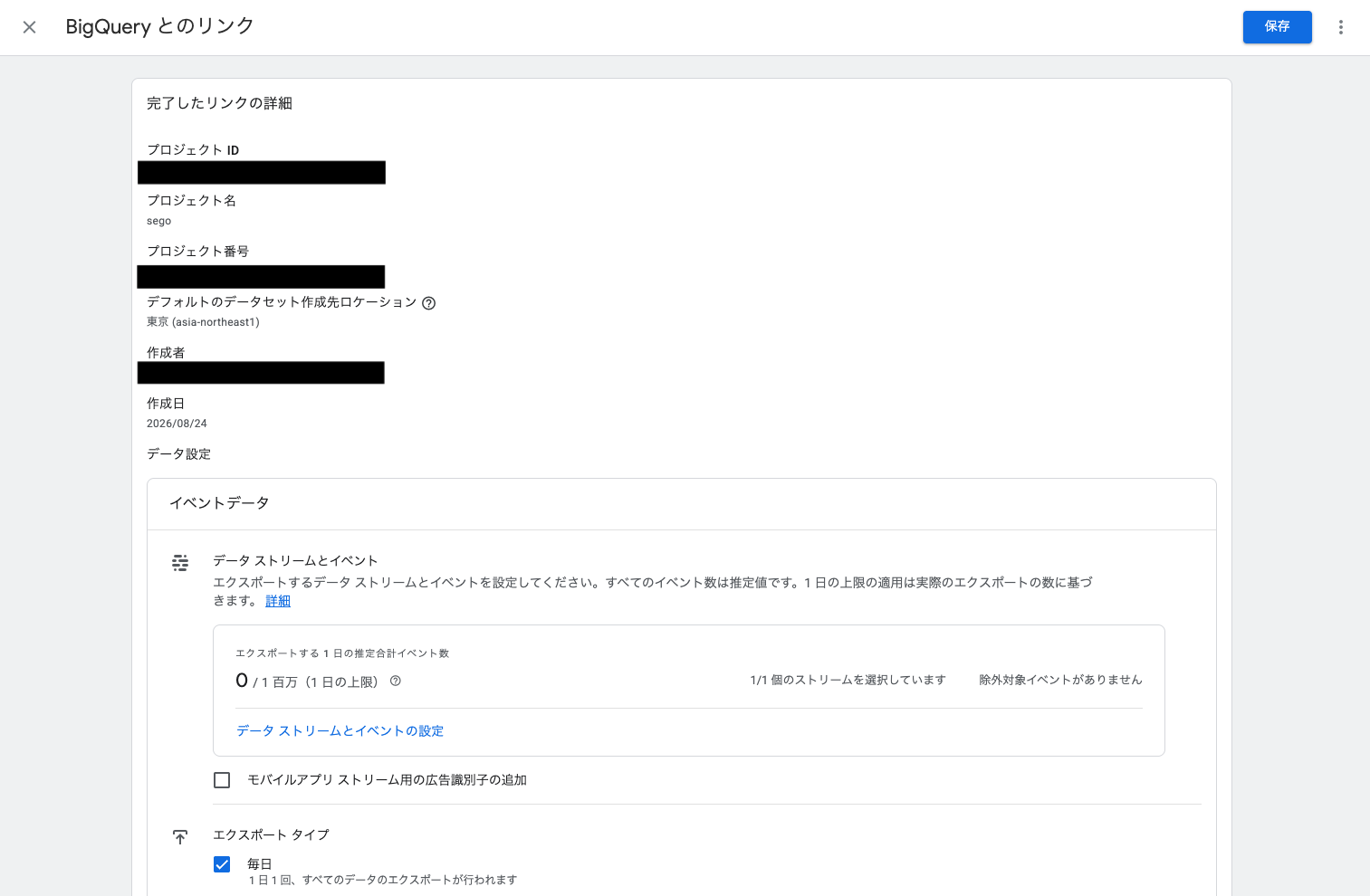Select the project name value sego
The image size is (1370, 896).
click(x=159, y=221)
